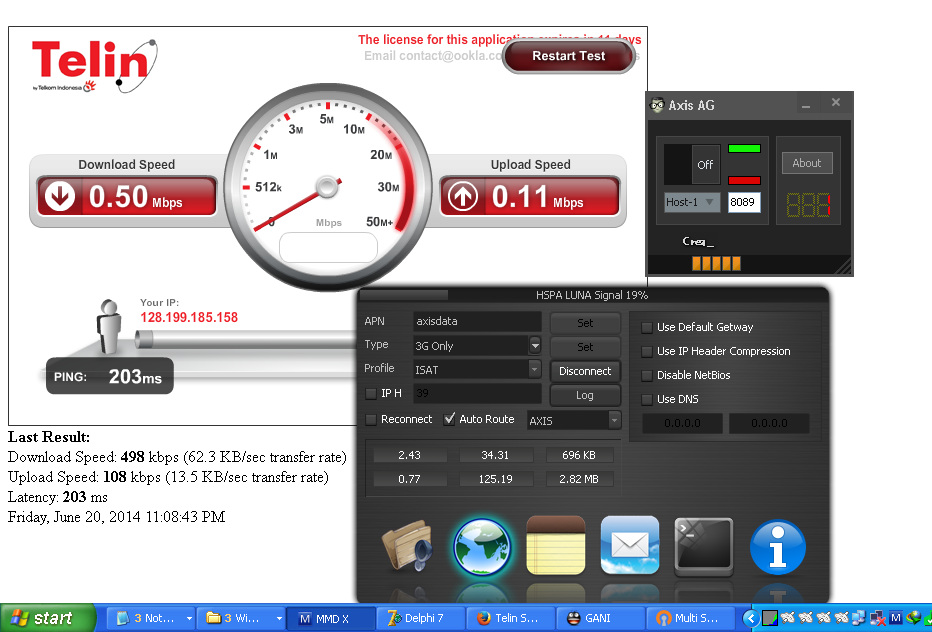Click the Restart Test button
This screenshot has height=632, width=932.
click(x=569, y=56)
